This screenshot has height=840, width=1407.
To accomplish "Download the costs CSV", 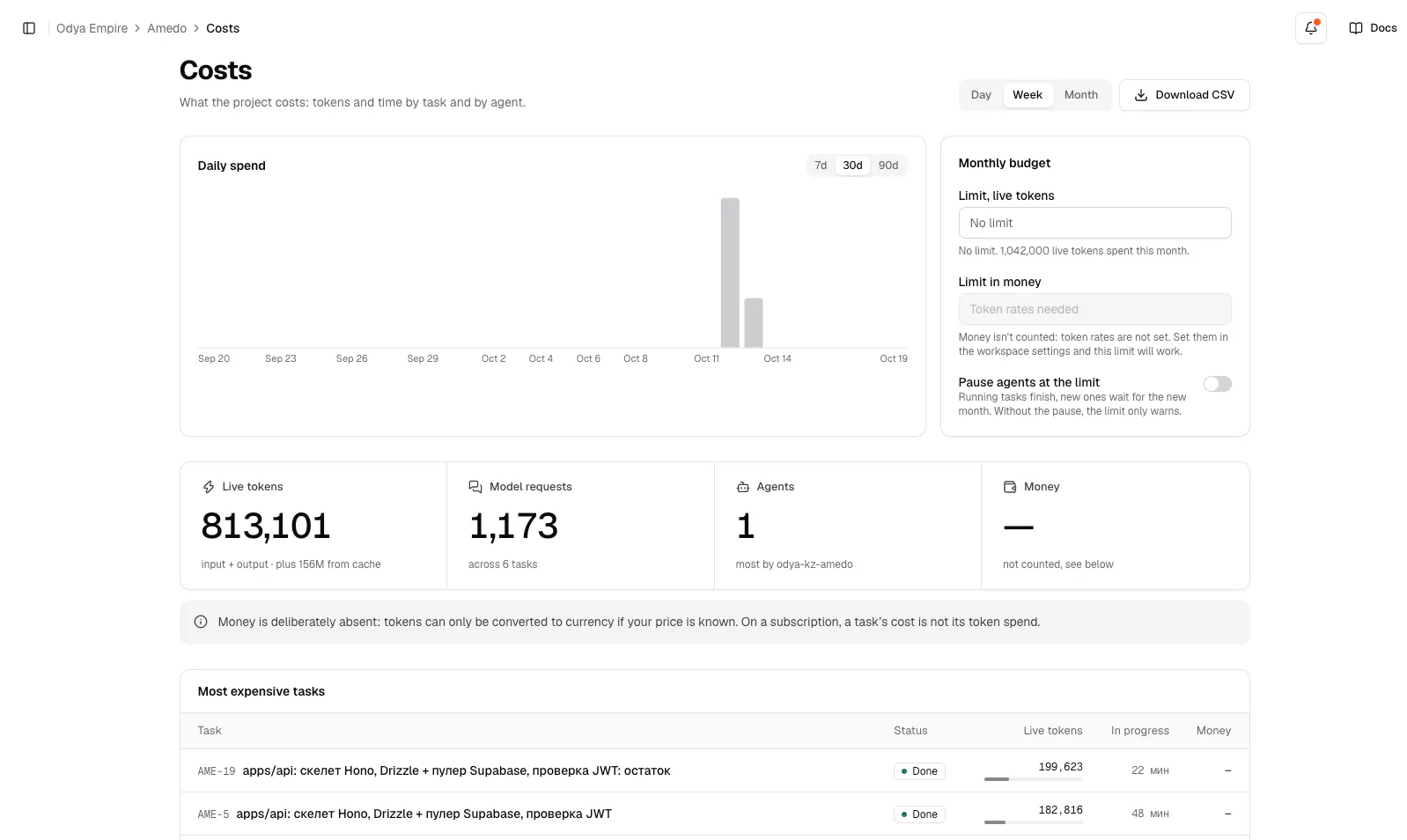I will 1184,95.
